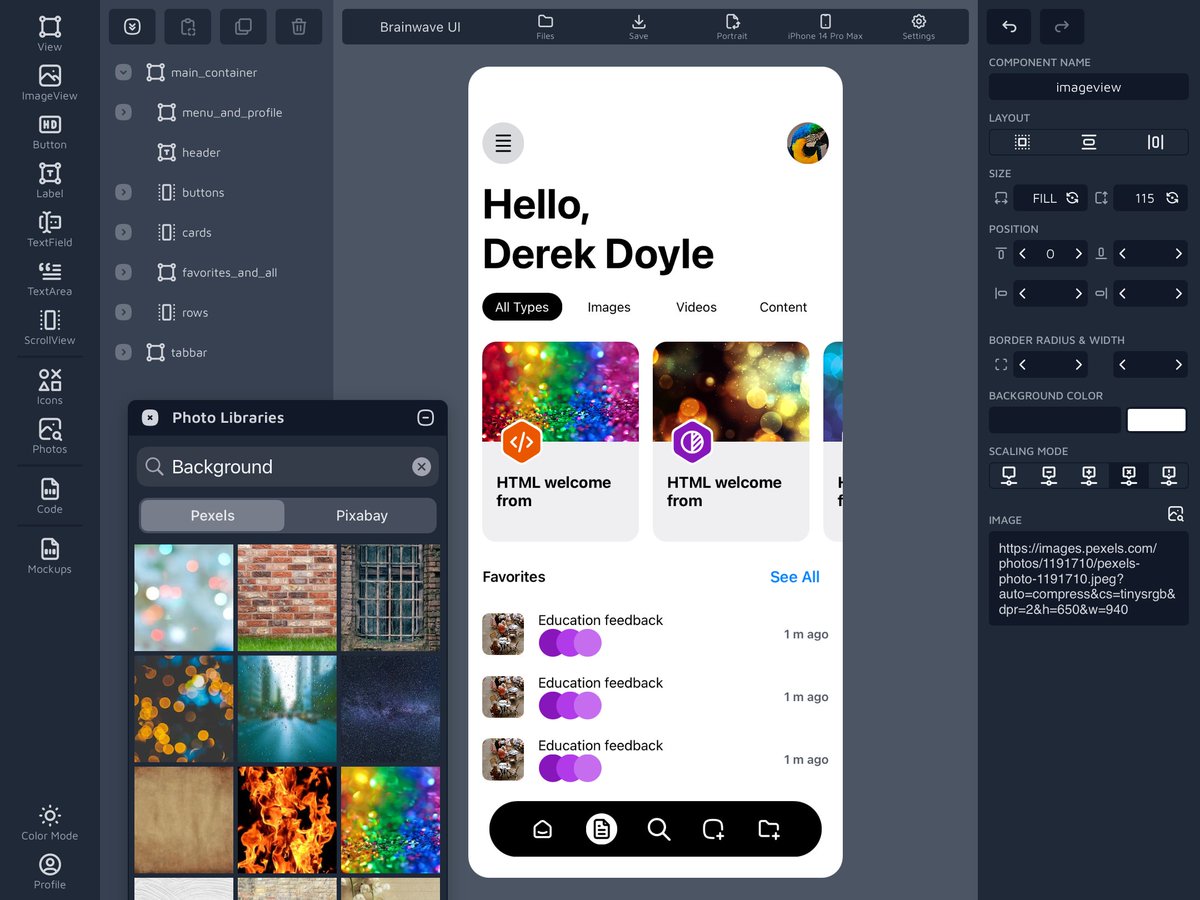Click the replace image icon in the IMAGE section
Screen dimensions: 1200x900
tap(1176, 514)
